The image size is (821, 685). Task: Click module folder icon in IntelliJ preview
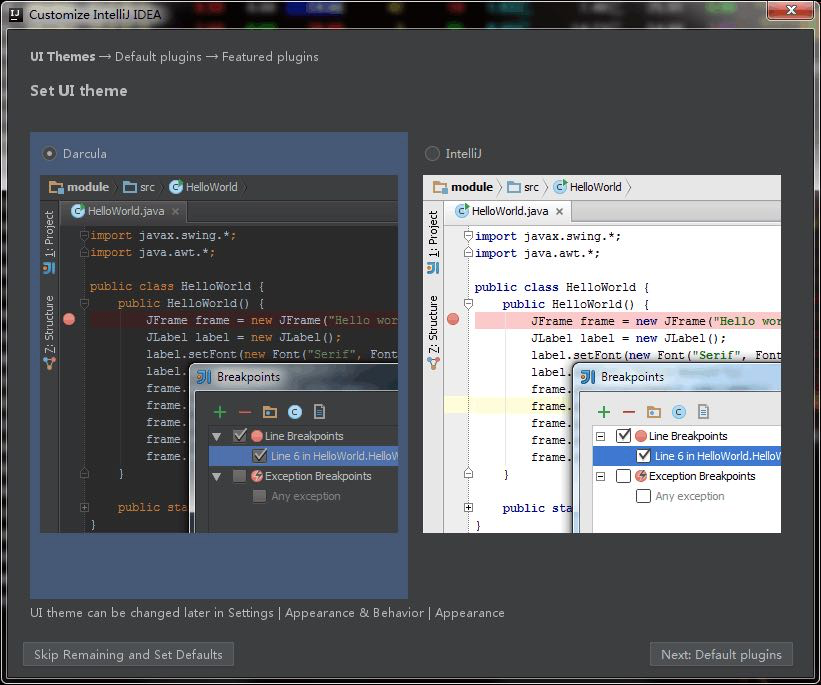[440, 187]
